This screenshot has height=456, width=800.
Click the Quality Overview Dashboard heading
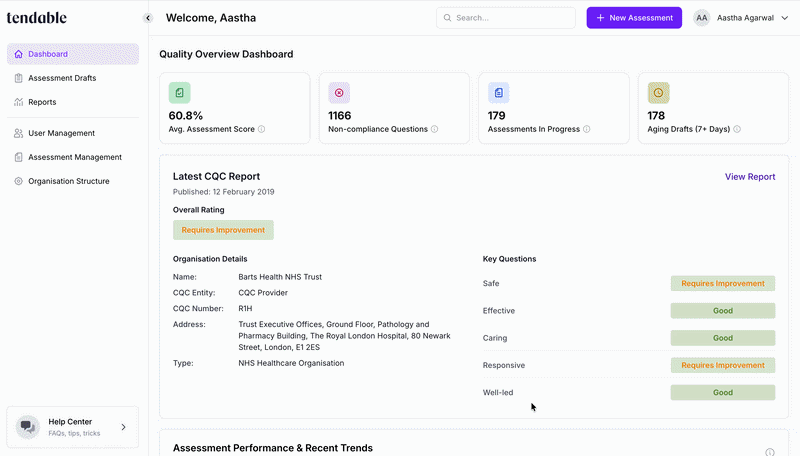(226, 54)
